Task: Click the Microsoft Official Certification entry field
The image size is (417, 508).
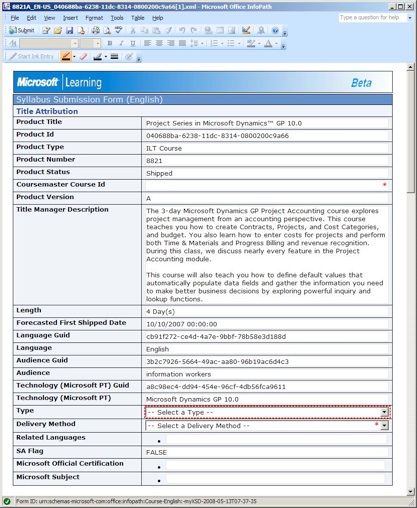Action: (x=275, y=466)
